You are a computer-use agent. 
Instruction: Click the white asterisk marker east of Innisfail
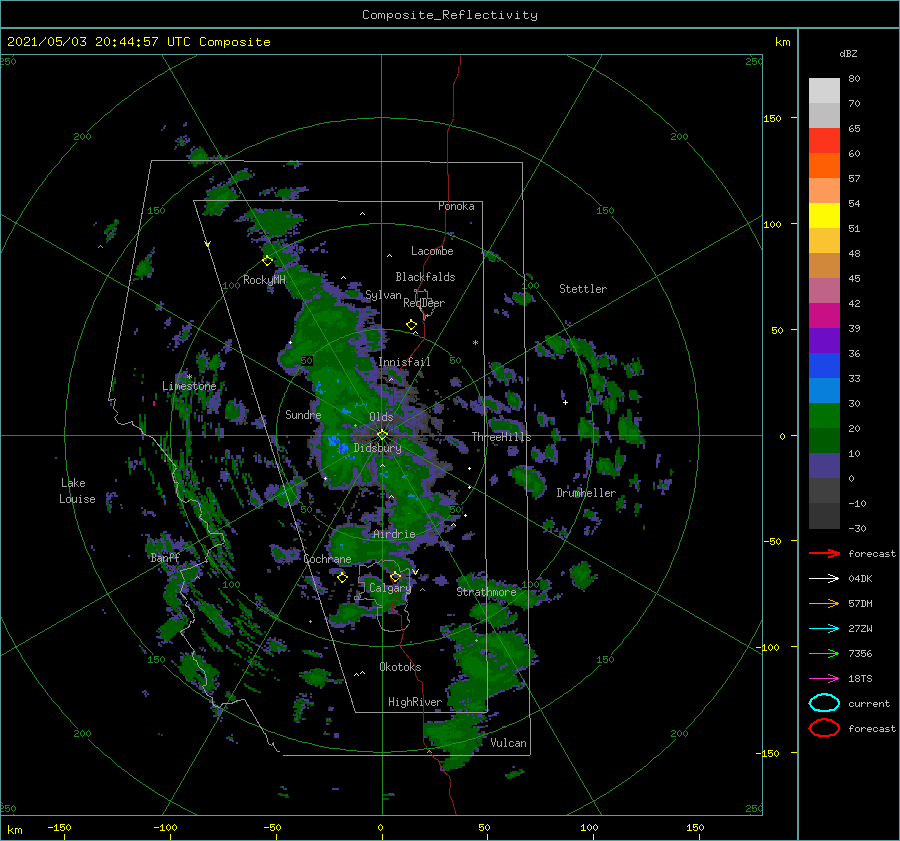pyautogui.click(x=475, y=343)
